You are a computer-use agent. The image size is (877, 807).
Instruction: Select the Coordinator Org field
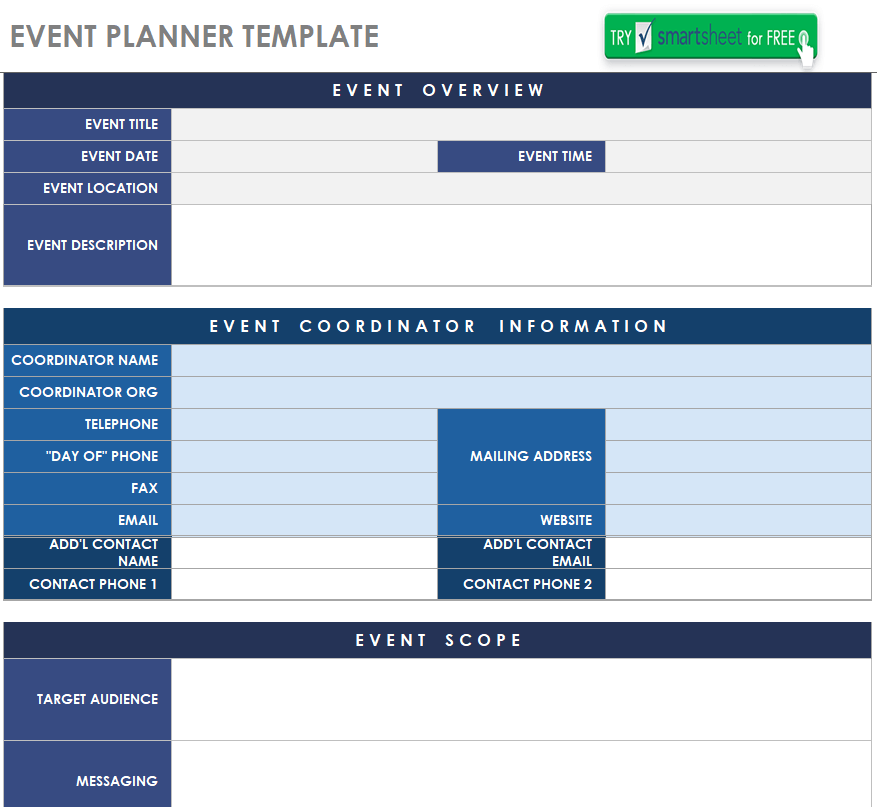tap(521, 393)
